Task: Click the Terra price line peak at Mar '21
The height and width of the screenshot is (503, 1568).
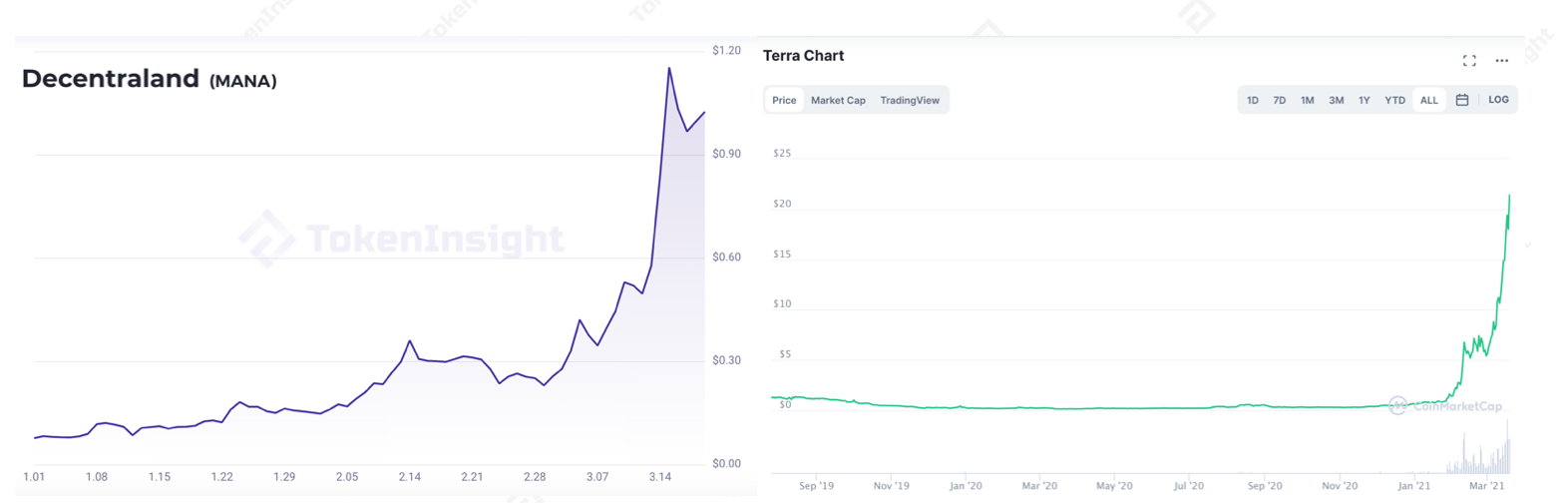Action: pyautogui.click(x=1509, y=197)
